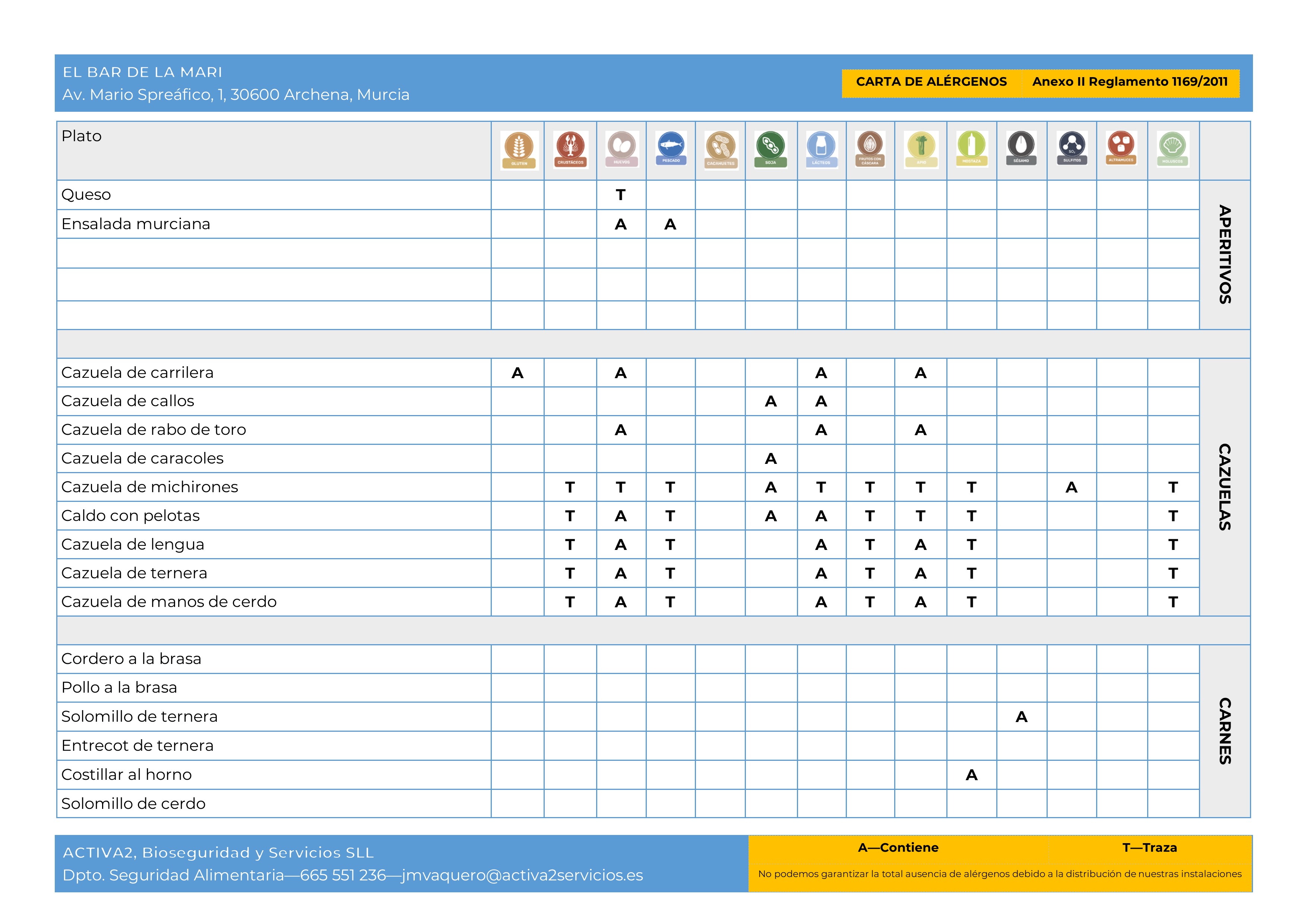
Task: Click the Crustáceos allergen icon
Action: click(570, 150)
